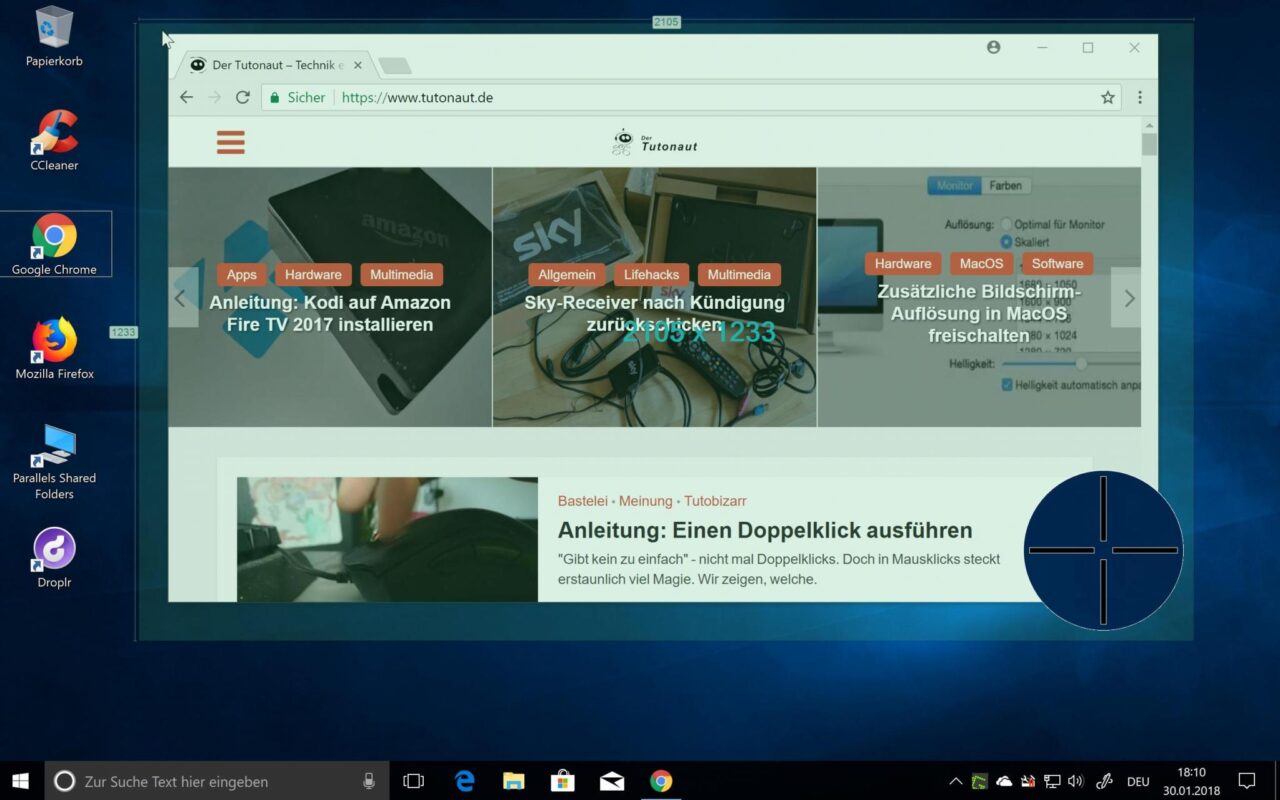The height and width of the screenshot is (800, 1280).
Task: Enable the Helligkeit automatisch anpassen checkbox
Action: (1007, 383)
